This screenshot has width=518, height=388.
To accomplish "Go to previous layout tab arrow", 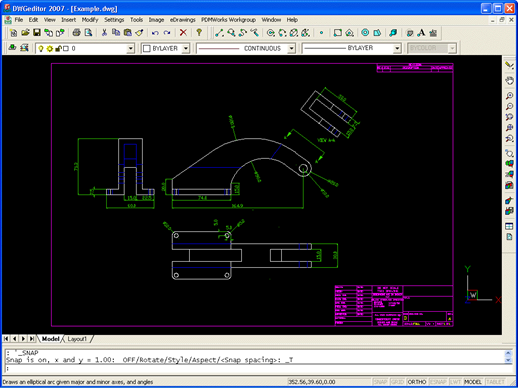I will tap(15, 339).
